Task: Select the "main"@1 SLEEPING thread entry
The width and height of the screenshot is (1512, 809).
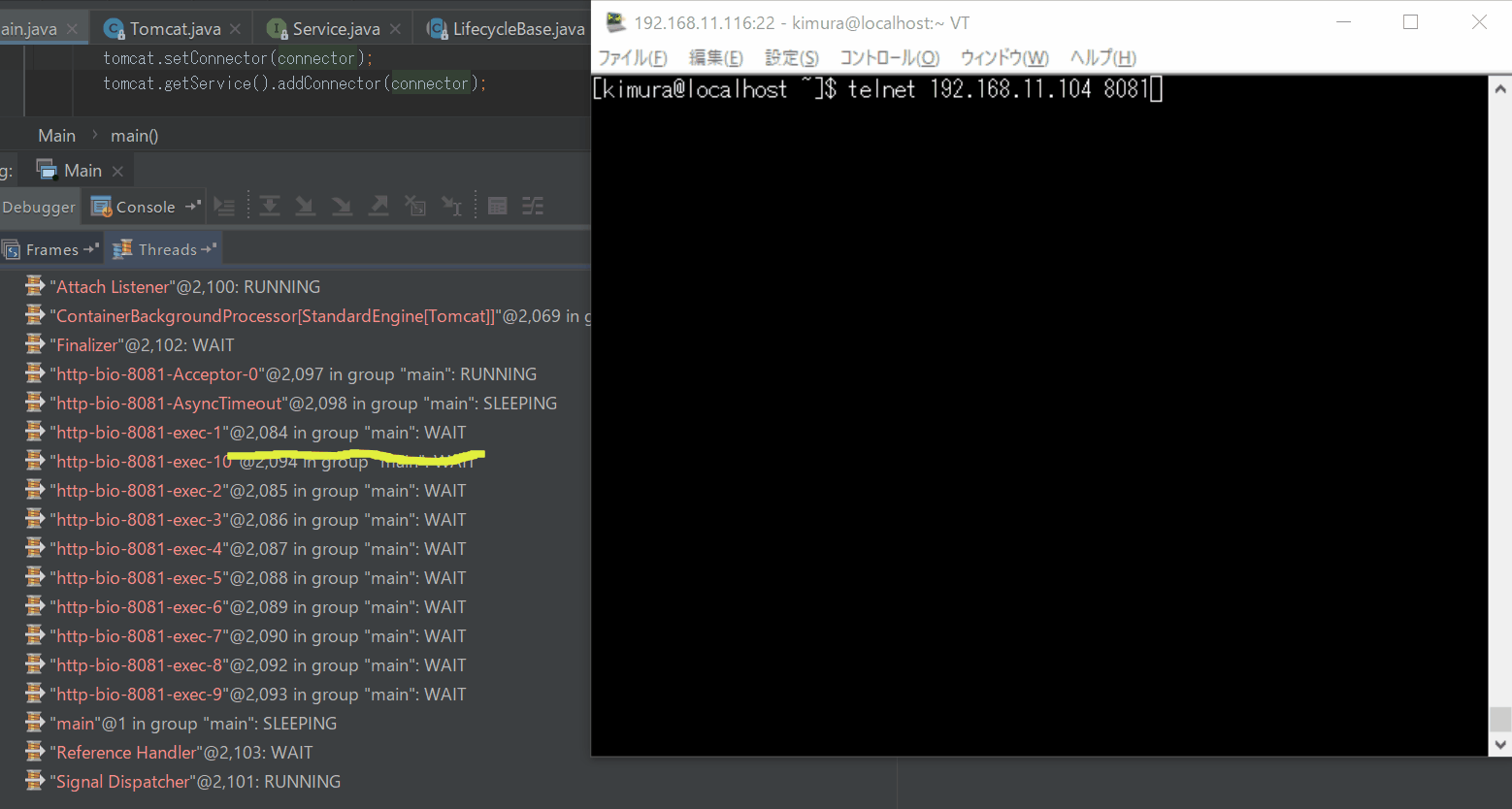Action: pos(194,724)
